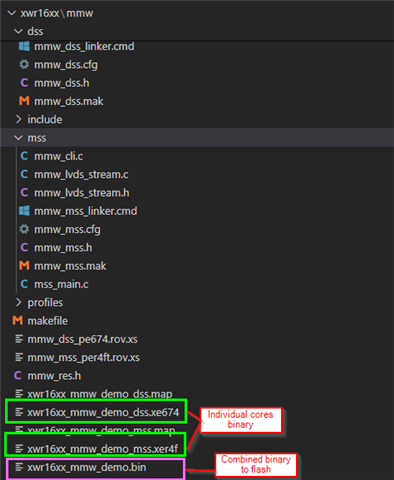
Task: Click the C icon of mmw_dss.h
Action: [24, 83]
